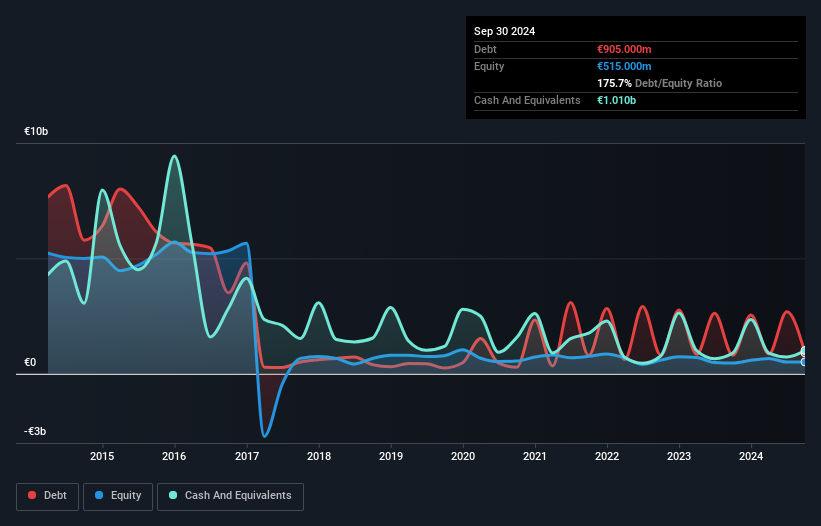
Task: Click the 2021 x-axis label
Action: pyautogui.click(x=535, y=456)
